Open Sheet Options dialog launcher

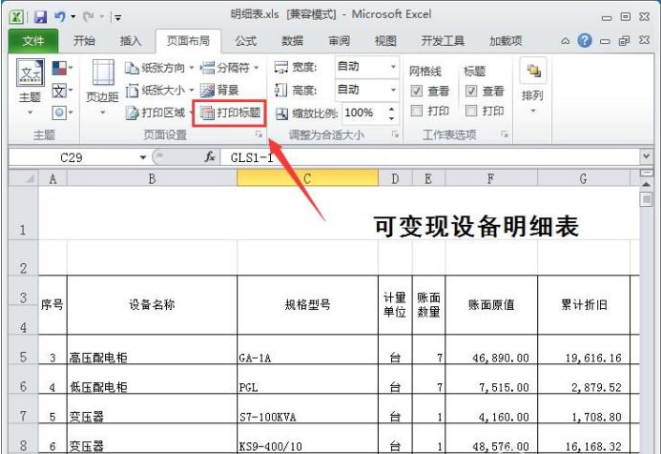click(x=504, y=134)
